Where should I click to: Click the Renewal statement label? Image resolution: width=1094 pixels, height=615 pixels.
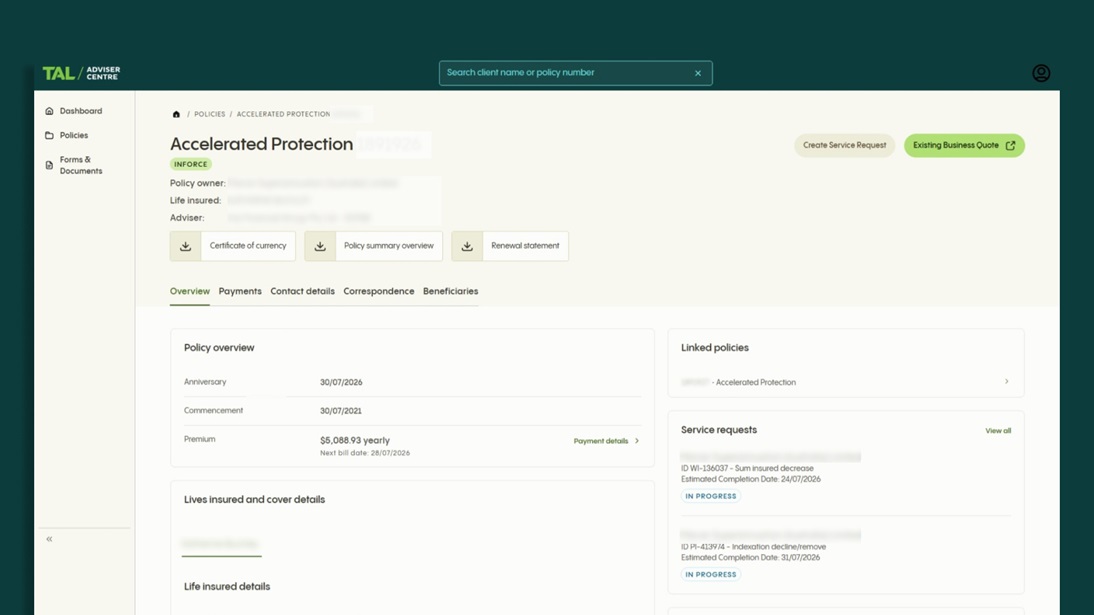(525, 246)
